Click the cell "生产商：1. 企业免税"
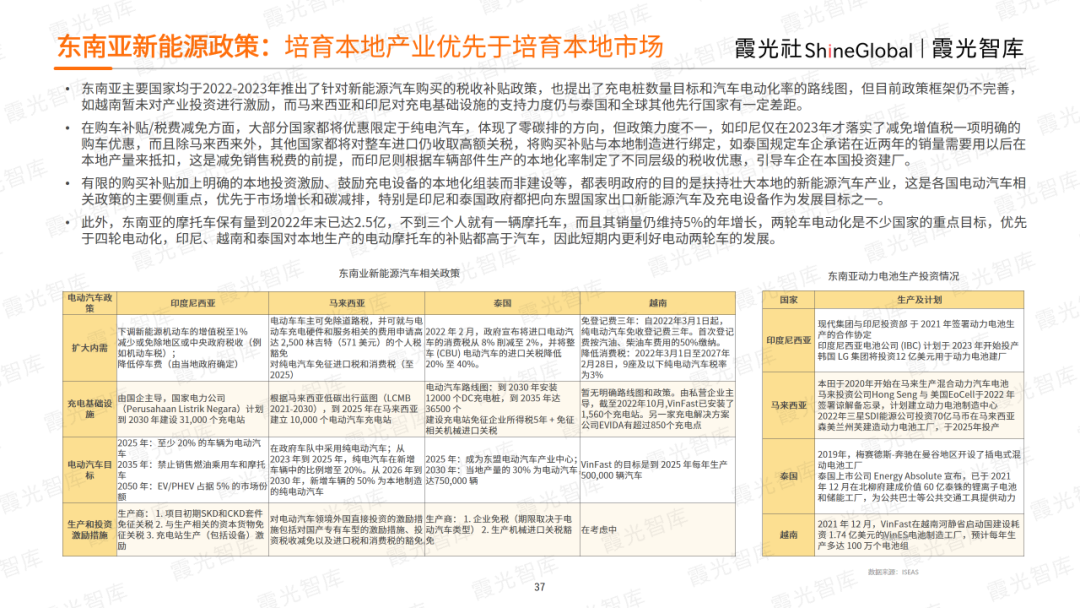 502,530
